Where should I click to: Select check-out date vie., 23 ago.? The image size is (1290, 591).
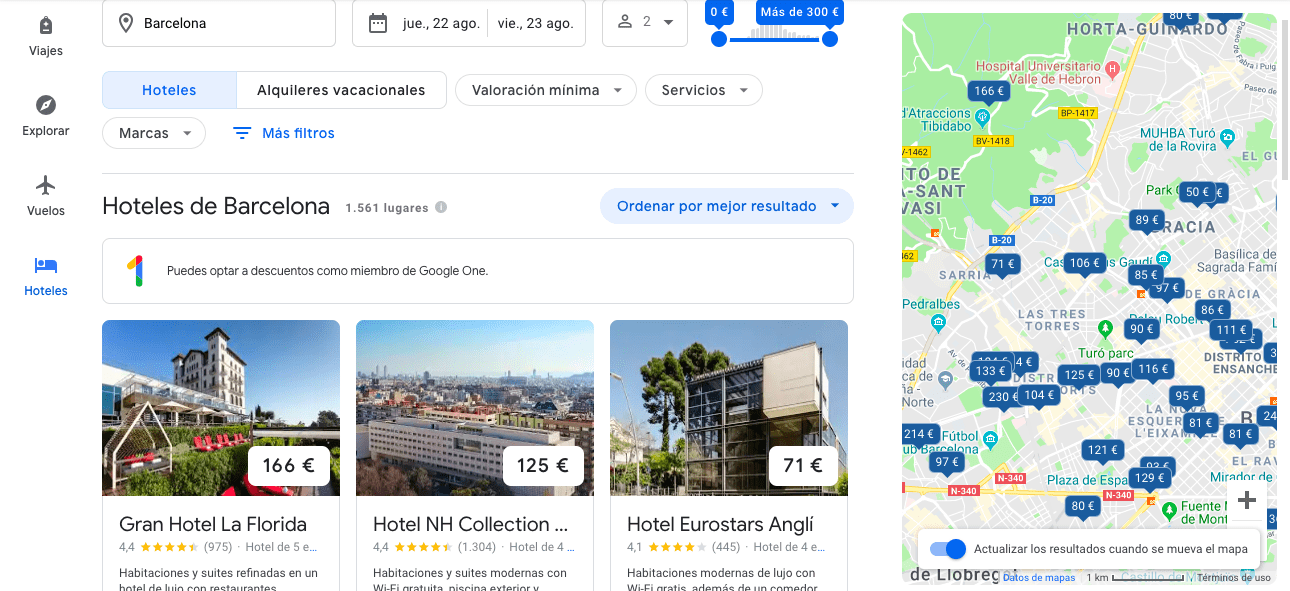[x=536, y=23]
